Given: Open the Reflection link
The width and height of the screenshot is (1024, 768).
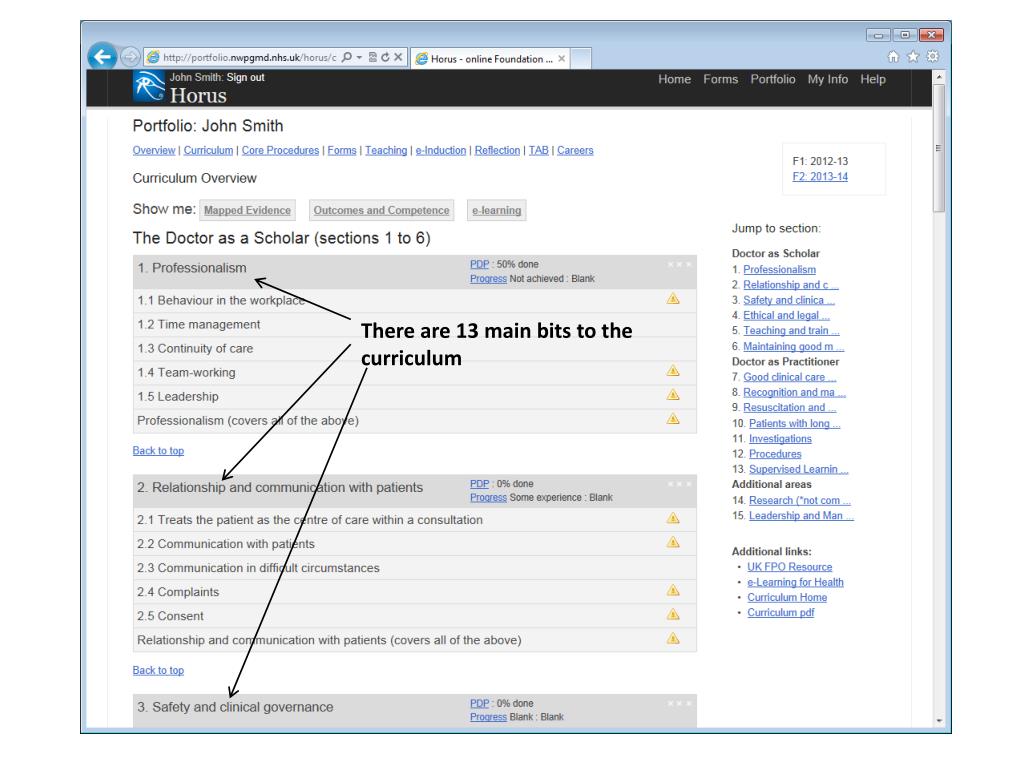Looking at the screenshot, I should pos(497,150).
